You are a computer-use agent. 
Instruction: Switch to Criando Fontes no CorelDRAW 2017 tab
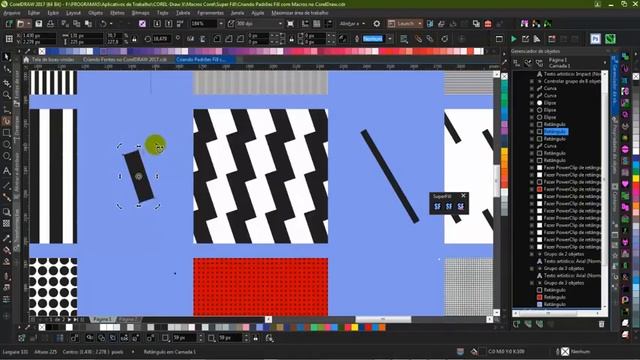pyautogui.click(x=125, y=60)
